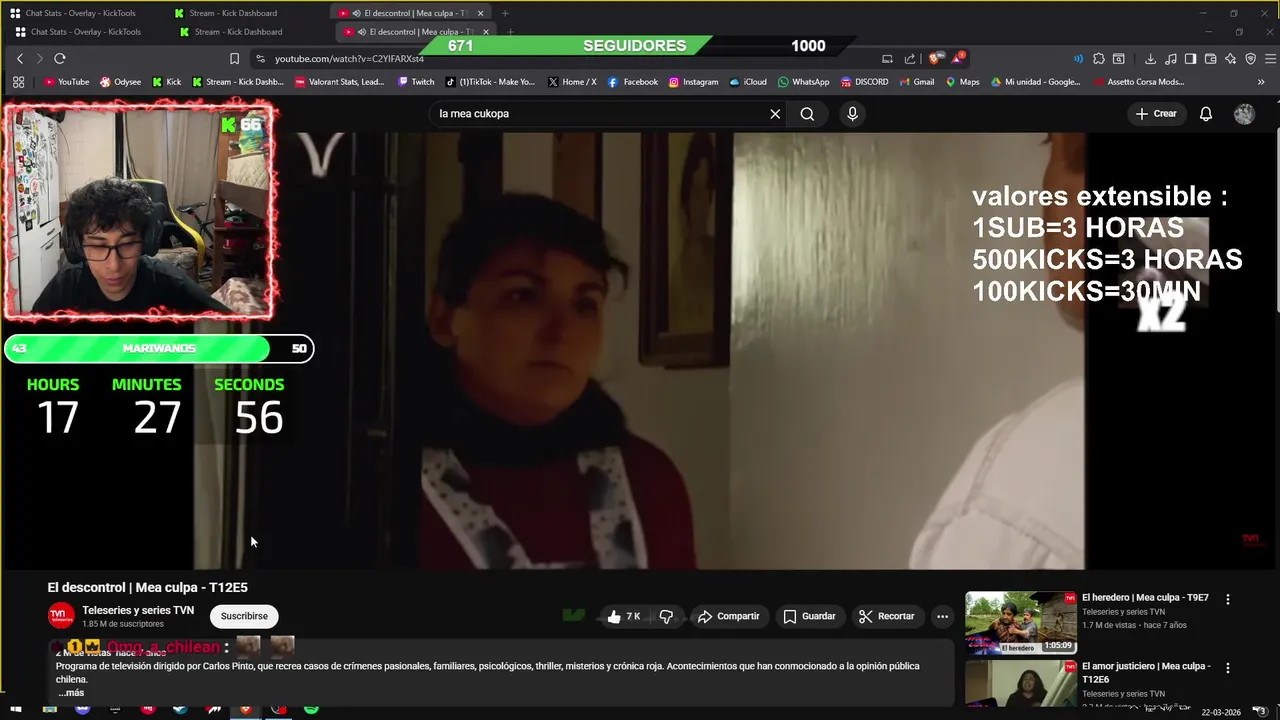Click the YouTube search magnifier button
Image resolution: width=1280 pixels, height=720 pixels.
point(807,114)
